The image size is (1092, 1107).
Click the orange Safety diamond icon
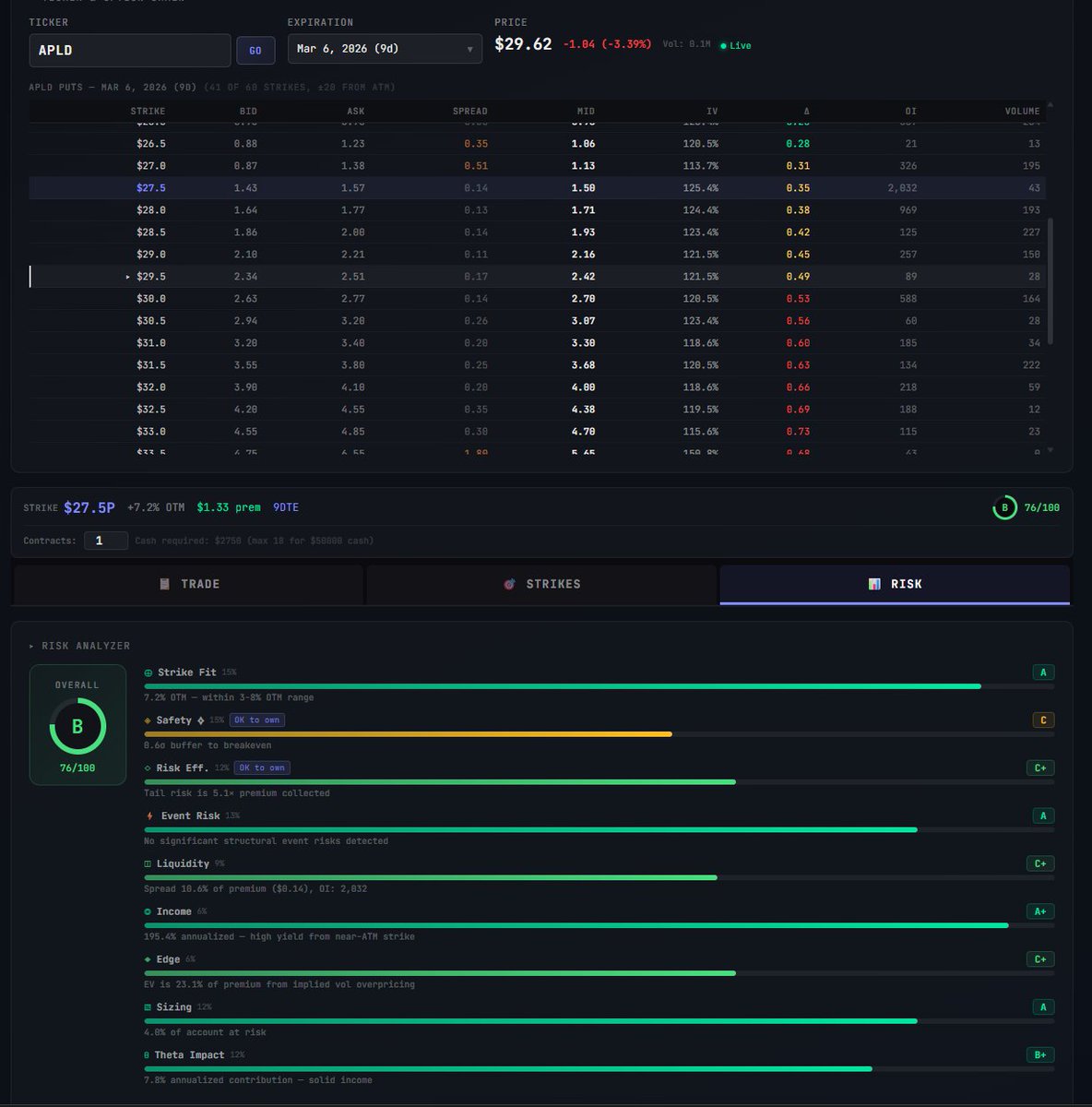click(x=148, y=720)
